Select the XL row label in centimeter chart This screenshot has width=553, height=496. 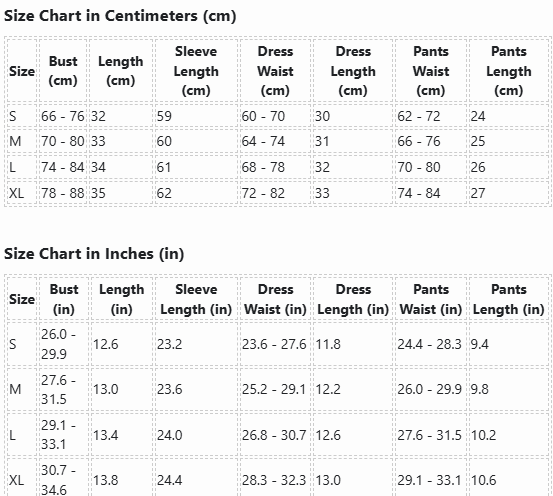17,193
